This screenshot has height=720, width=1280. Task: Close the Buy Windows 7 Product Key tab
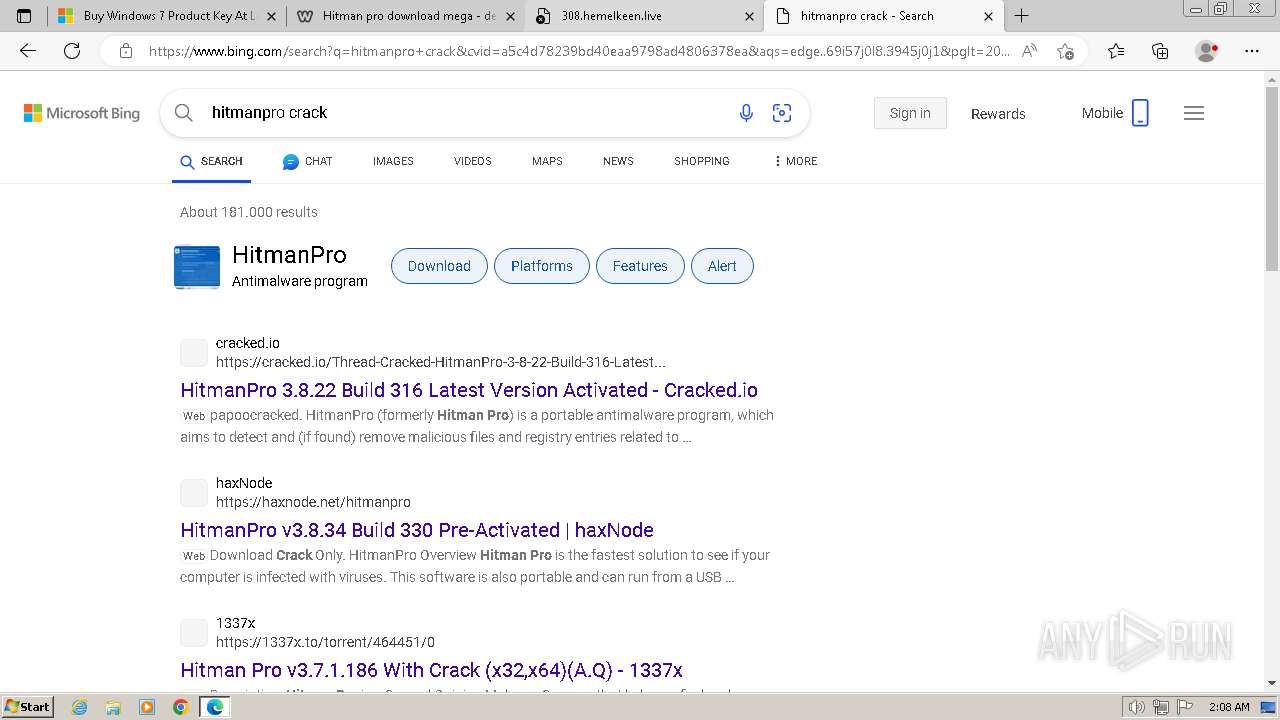pos(271,16)
